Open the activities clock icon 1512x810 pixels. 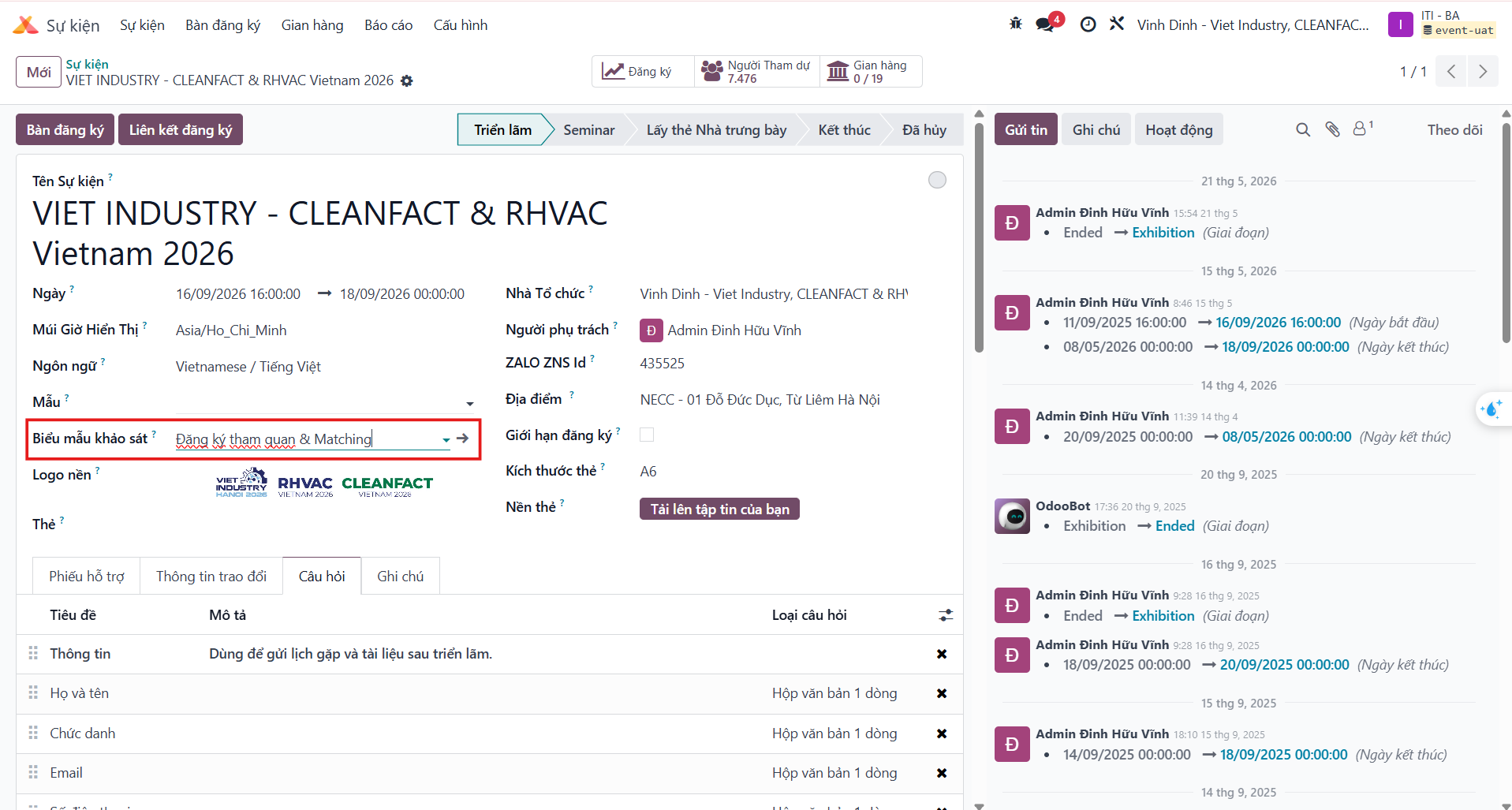click(1088, 24)
